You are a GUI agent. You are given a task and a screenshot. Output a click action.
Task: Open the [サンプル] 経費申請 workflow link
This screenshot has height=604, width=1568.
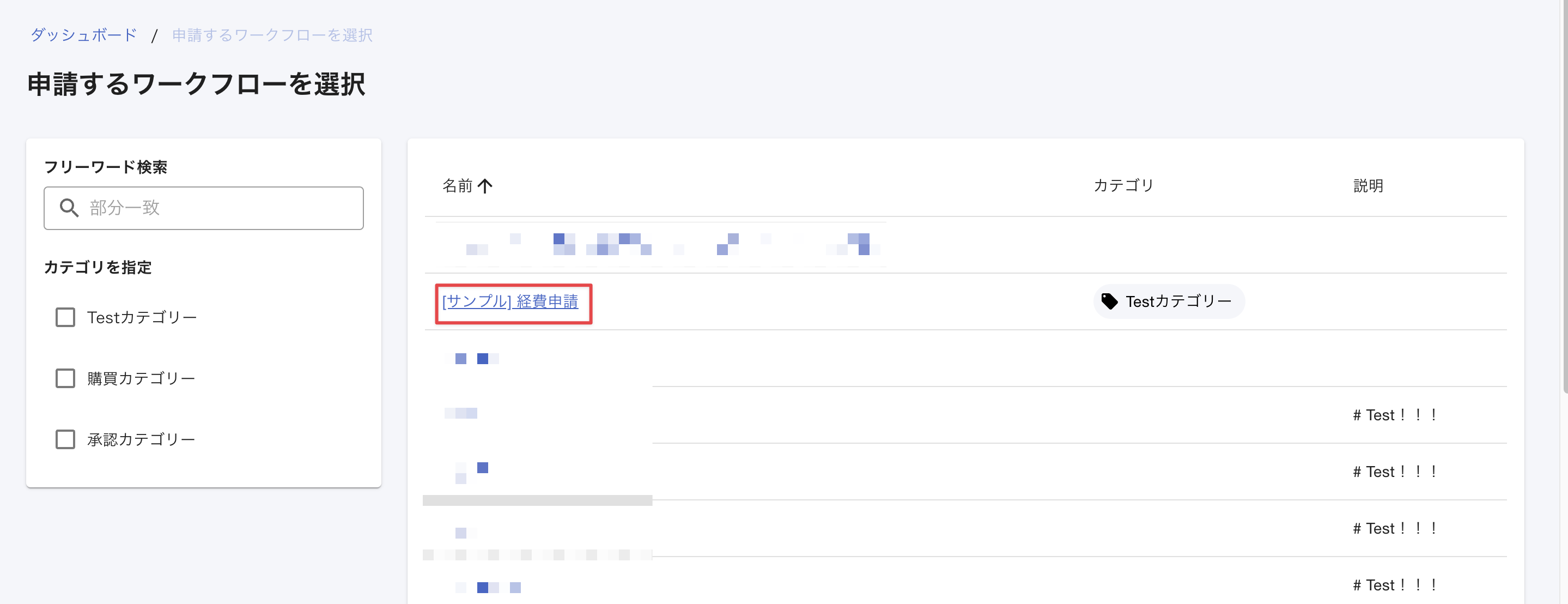pyautogui.click(x=509, y=301)
